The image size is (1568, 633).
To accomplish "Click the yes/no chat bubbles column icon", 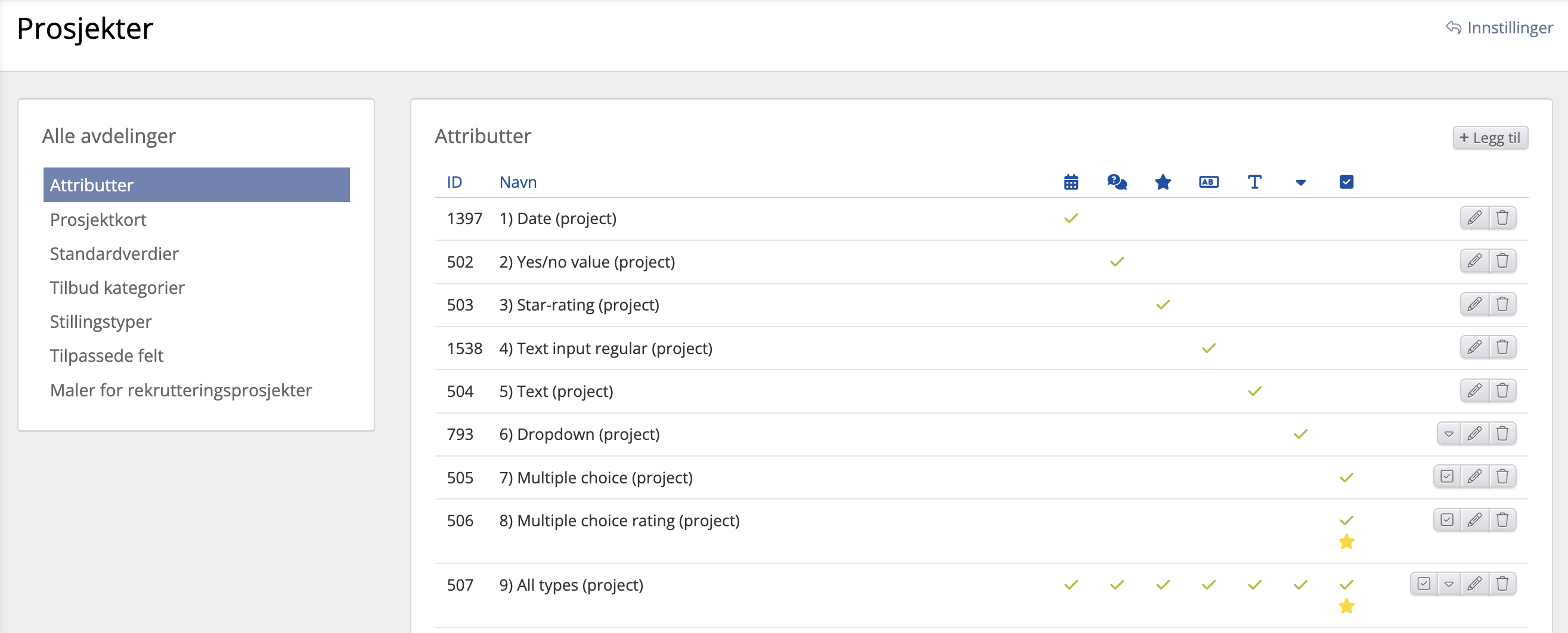I will tap(1116, 182).
